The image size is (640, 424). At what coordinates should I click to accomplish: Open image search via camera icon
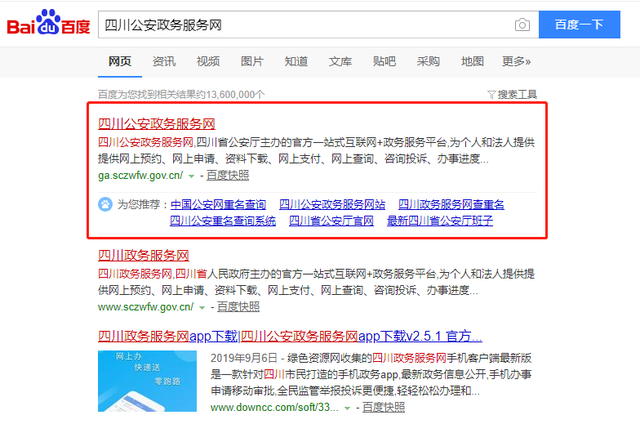(x=522, y=25)
